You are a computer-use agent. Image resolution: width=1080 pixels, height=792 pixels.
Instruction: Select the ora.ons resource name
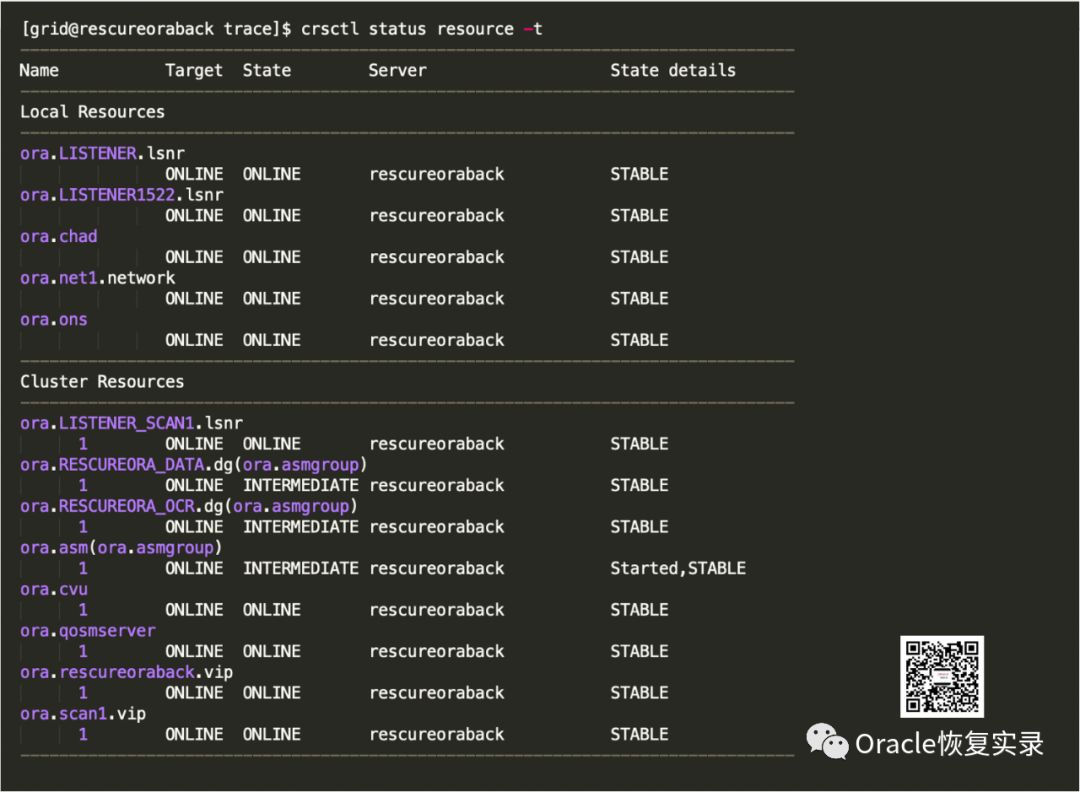click(53, 320)
